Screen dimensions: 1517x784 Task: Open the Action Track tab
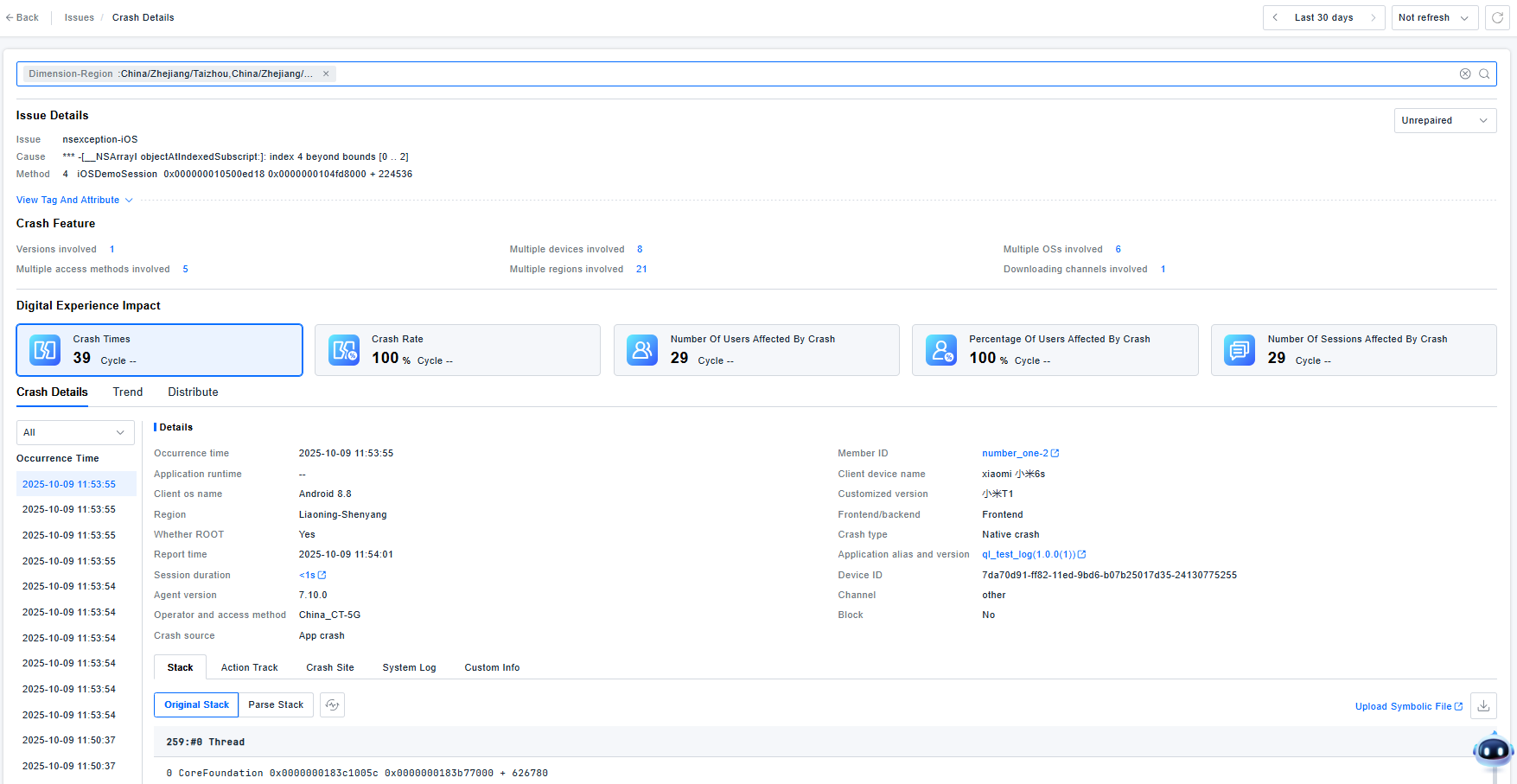249,668
